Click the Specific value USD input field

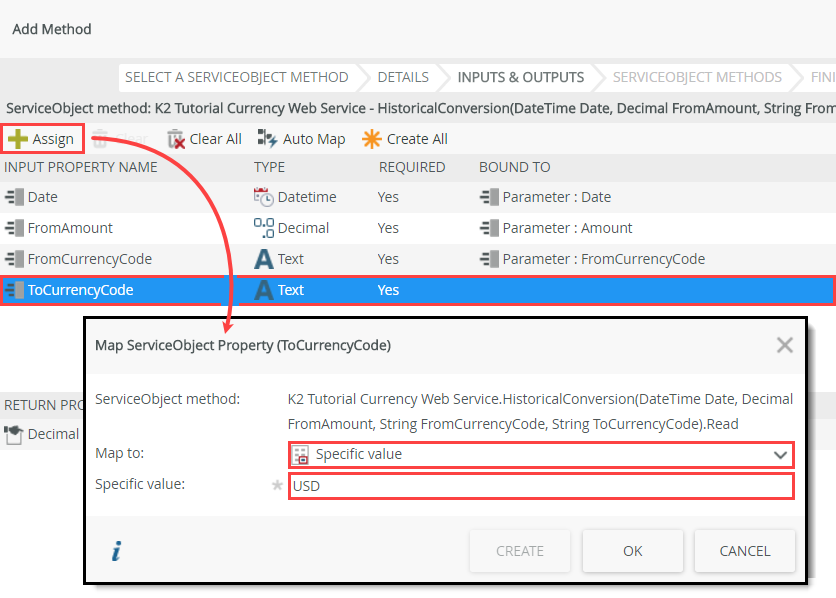[x=541, y=486]
